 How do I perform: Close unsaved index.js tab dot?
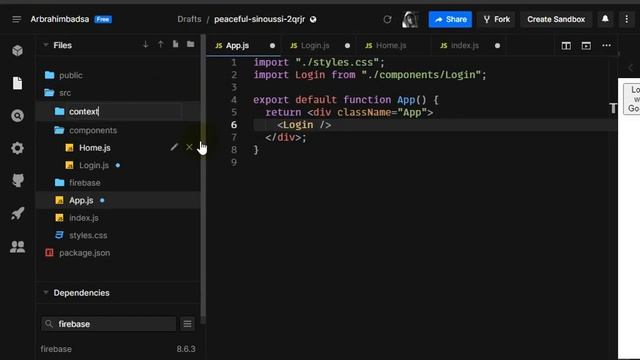point(497,46)
